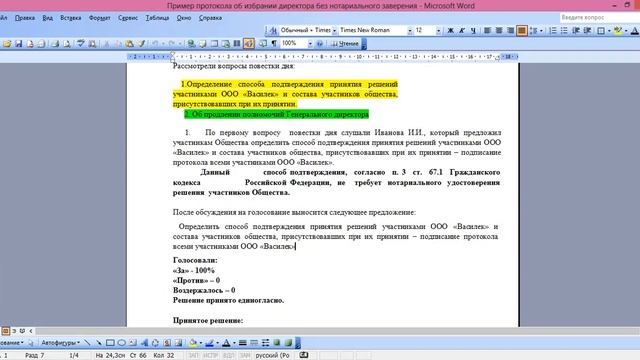This screenshot has width=640, height=360.
Task: Choose the line style icon
Action: (242, 343)
